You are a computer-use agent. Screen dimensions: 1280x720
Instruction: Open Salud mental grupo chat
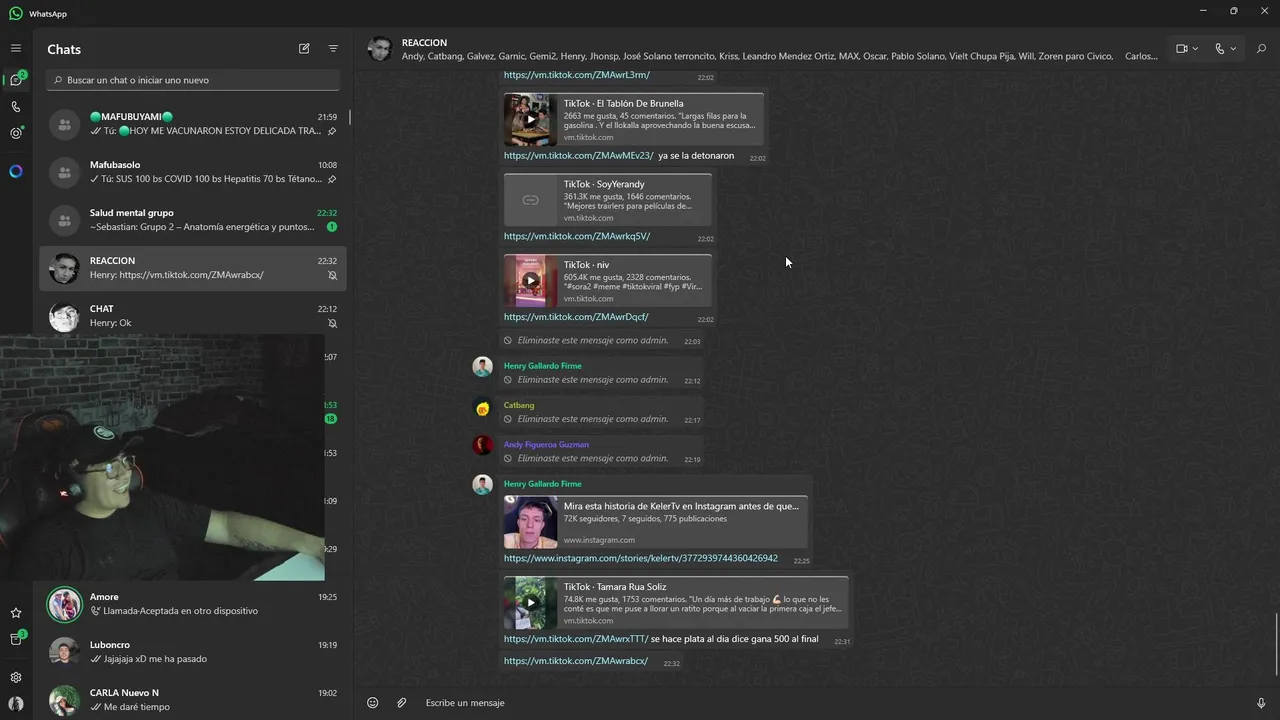193,220
